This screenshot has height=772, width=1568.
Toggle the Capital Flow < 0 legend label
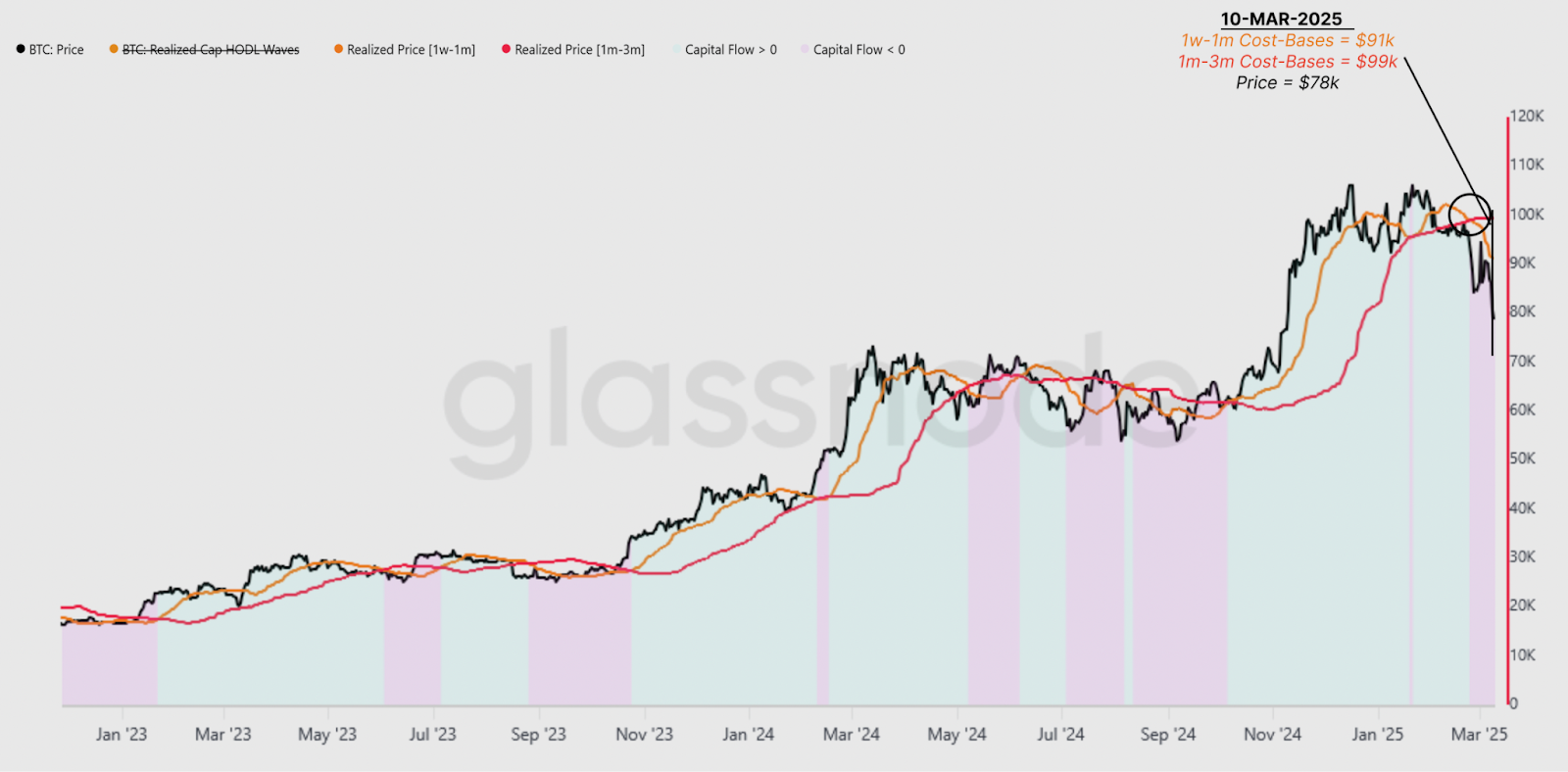point(858,50)
